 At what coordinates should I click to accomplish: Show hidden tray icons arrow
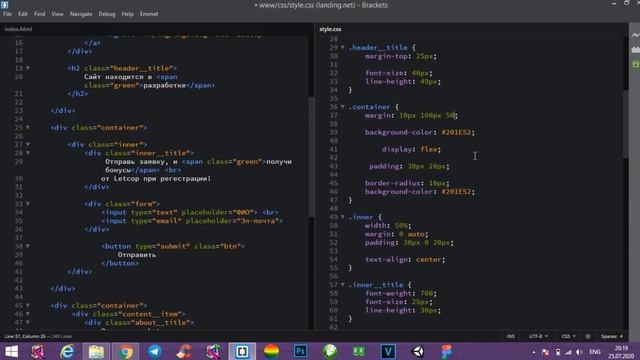click(533, 352)
